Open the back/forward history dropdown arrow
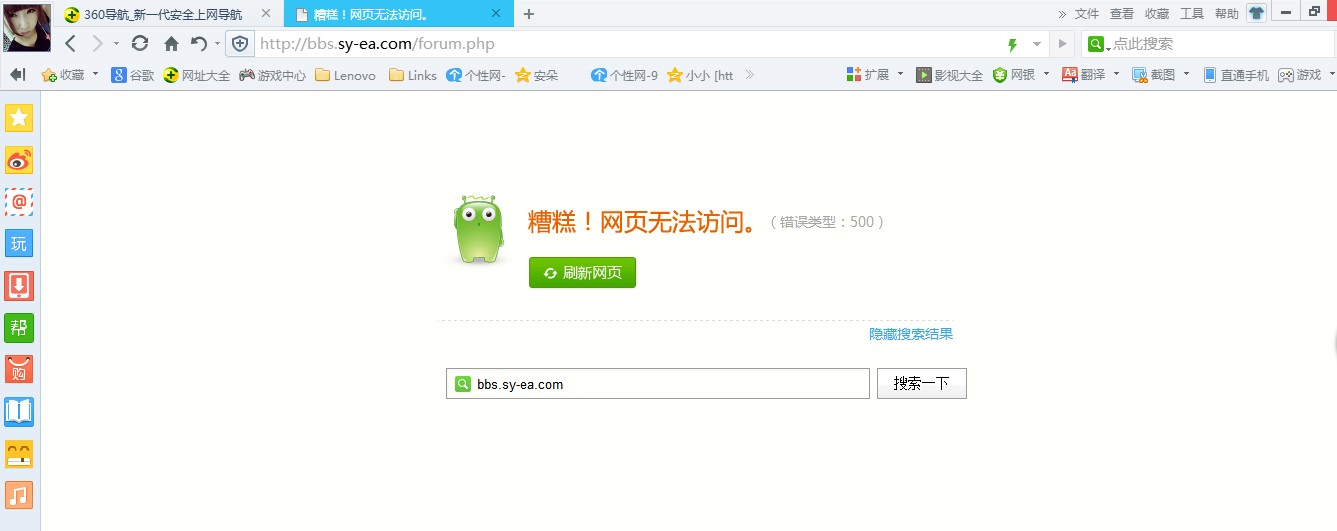The image size is (1337, 531). click(116, 44)
